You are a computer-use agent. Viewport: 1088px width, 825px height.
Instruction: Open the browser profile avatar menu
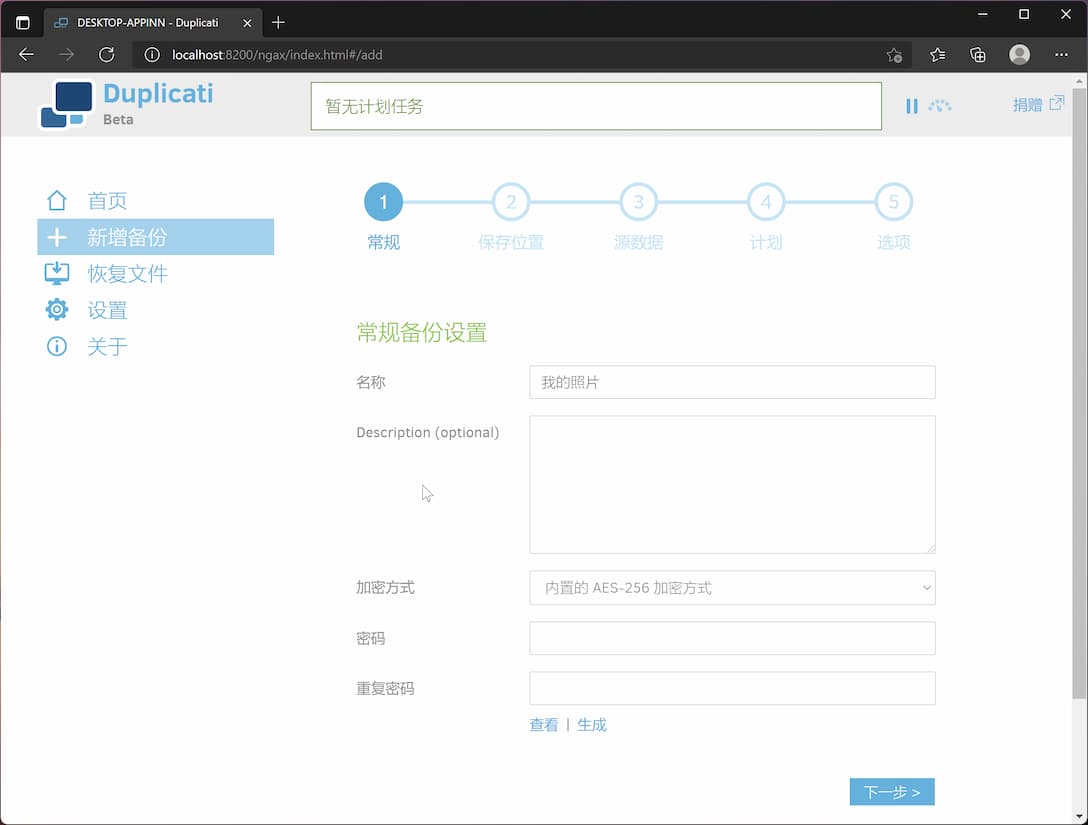tap(1019, 55)
